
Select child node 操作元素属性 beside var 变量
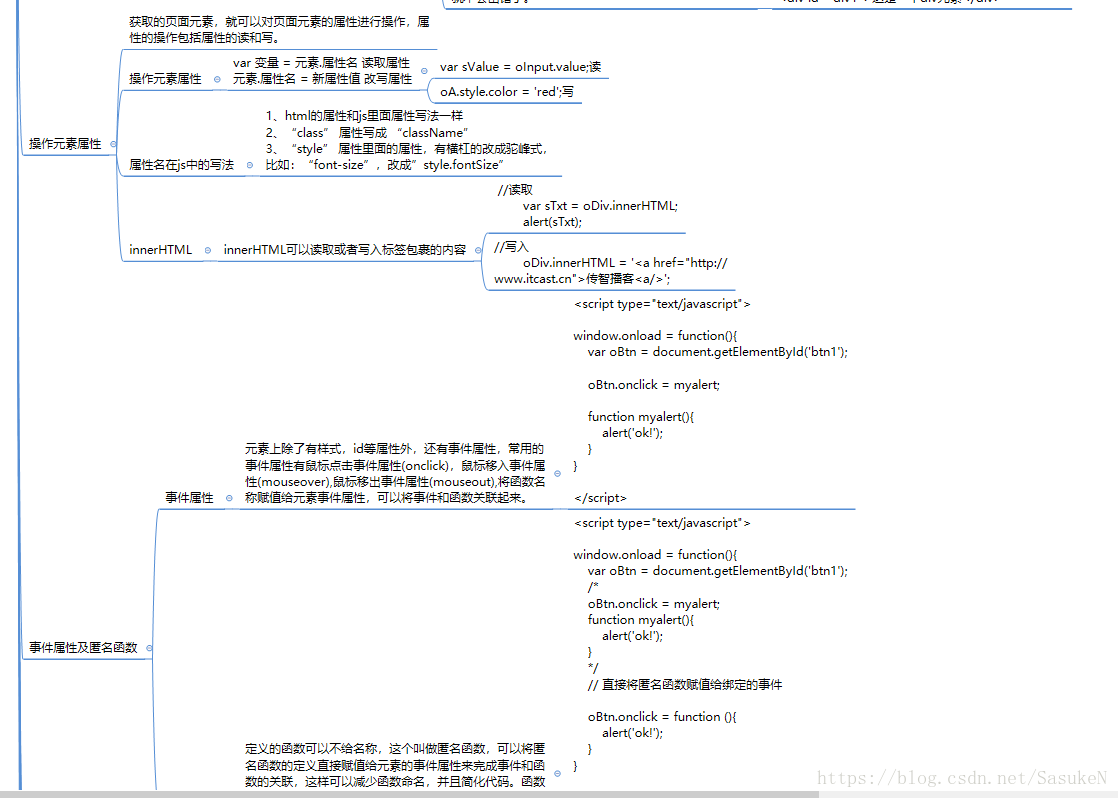165,78
